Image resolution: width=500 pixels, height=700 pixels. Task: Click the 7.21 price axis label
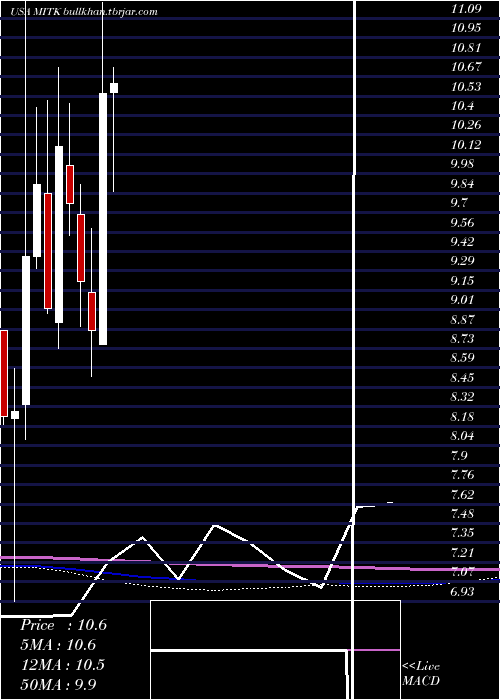coord(462,553)
